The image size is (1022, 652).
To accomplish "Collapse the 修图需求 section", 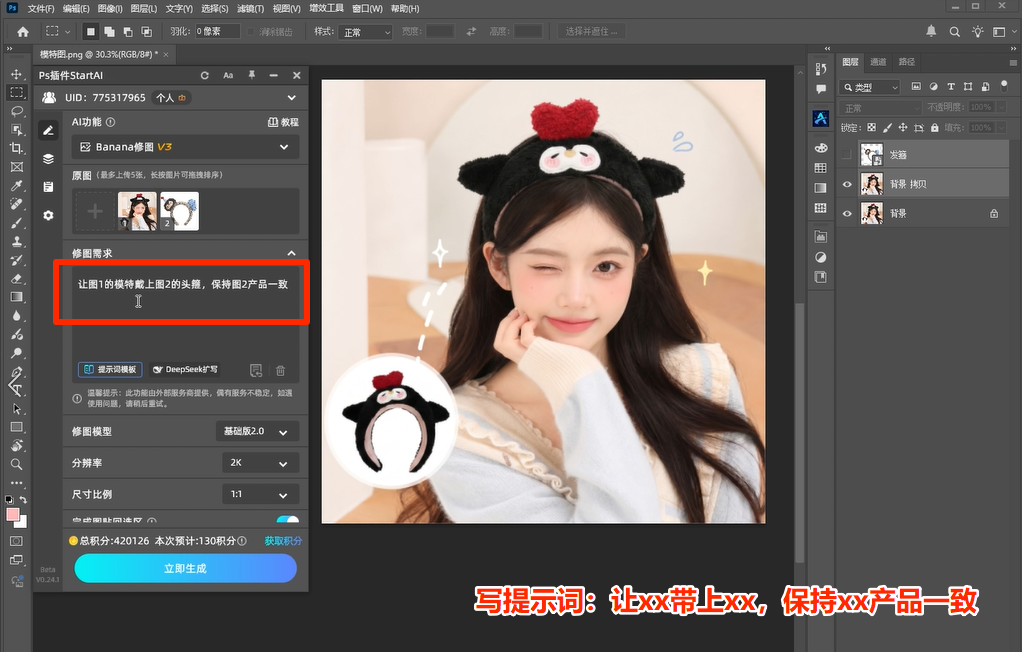I will pos(291,253).
